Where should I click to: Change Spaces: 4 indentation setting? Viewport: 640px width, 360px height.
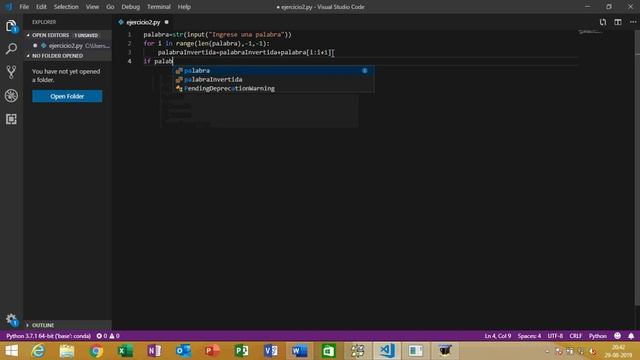pos(529,336)
